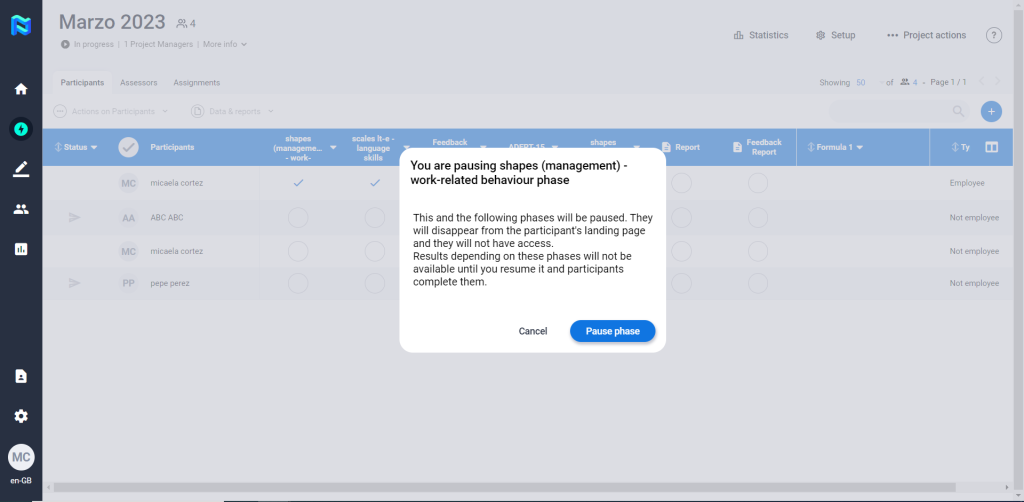Screen dimensions: 1024x502
Task: Confirm with the Pause phase button
Action: [x=612, y=331]
